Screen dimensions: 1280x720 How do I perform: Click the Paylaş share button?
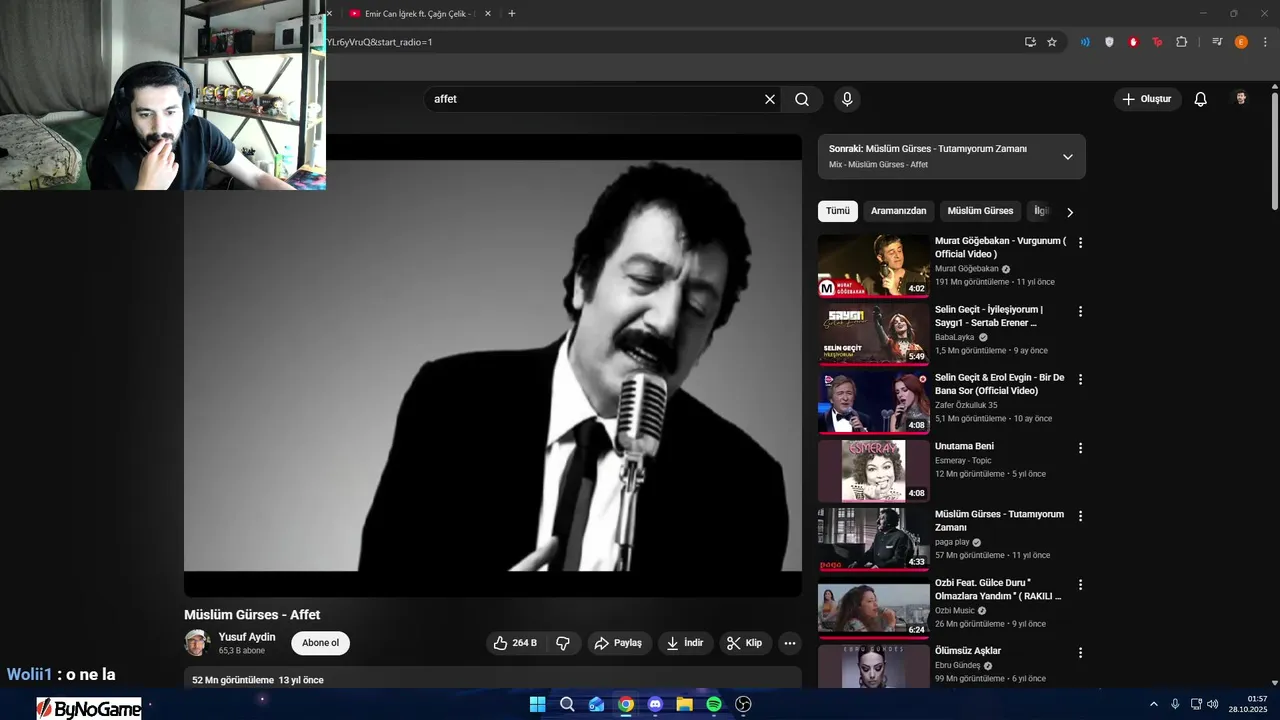click(x=619, y=643)
